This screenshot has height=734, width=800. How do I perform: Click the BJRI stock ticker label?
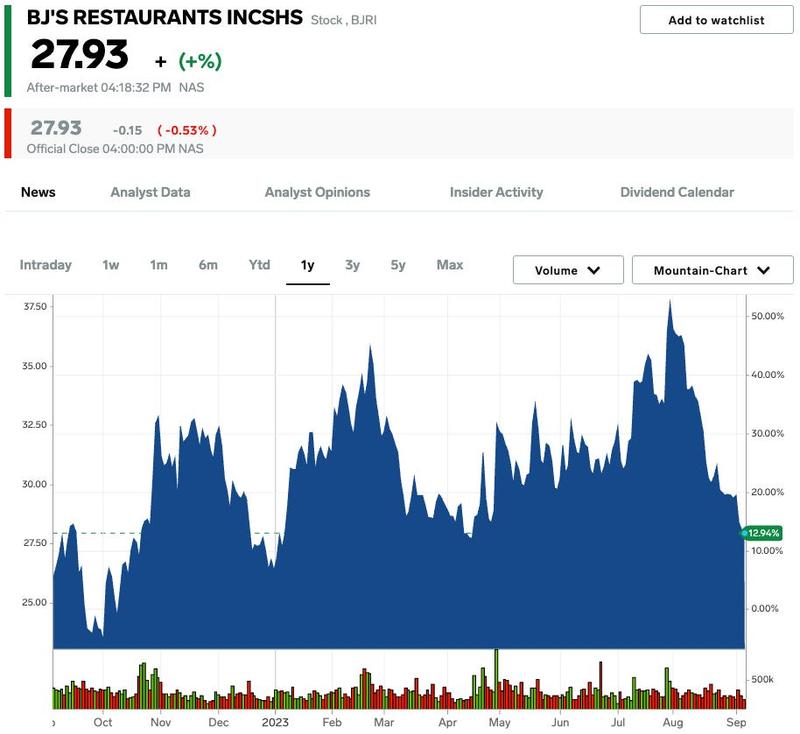pyautogui.click(x=364, y=20)
